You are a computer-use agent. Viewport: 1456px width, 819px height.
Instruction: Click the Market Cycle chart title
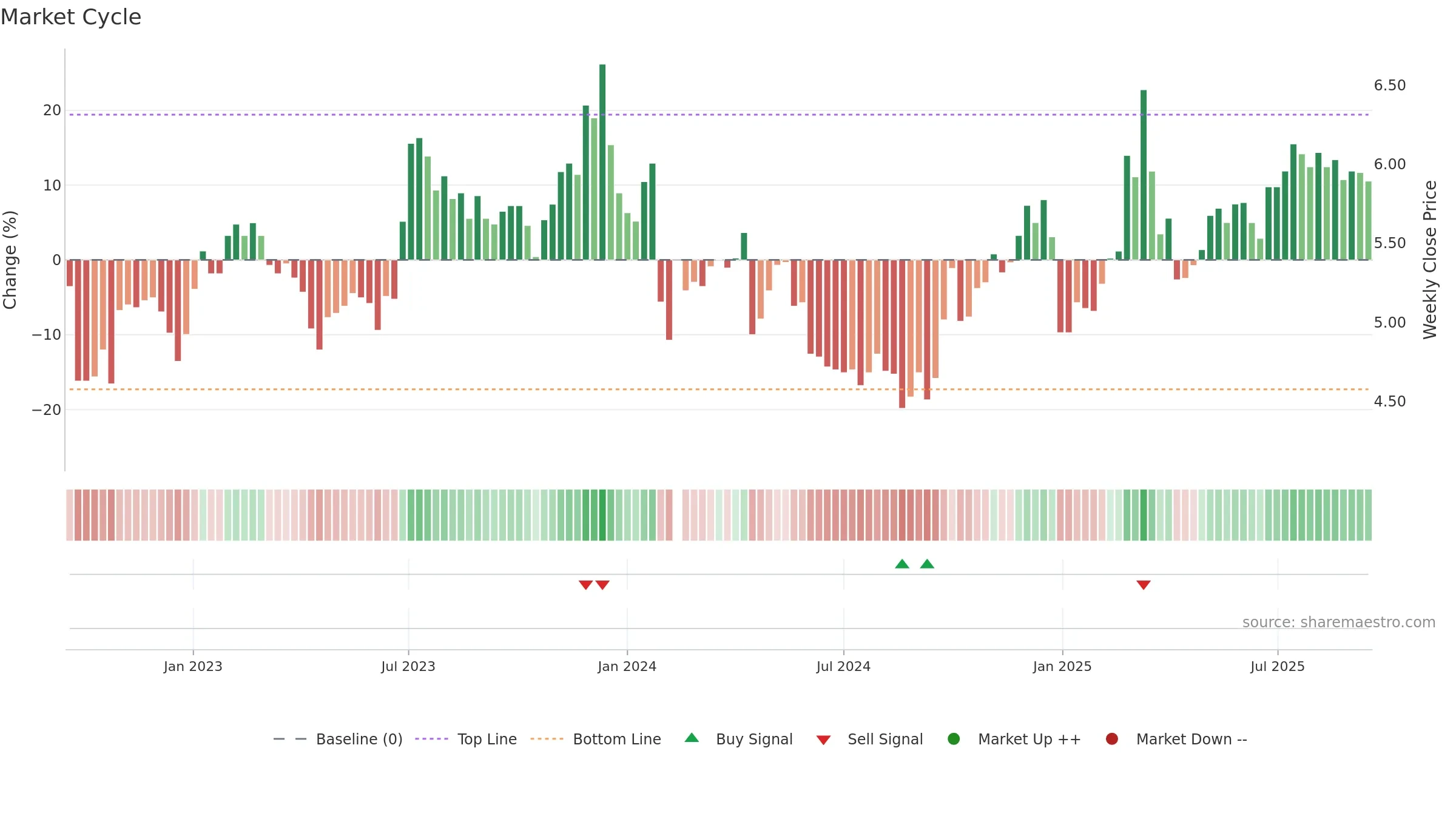tap(71, 17)
